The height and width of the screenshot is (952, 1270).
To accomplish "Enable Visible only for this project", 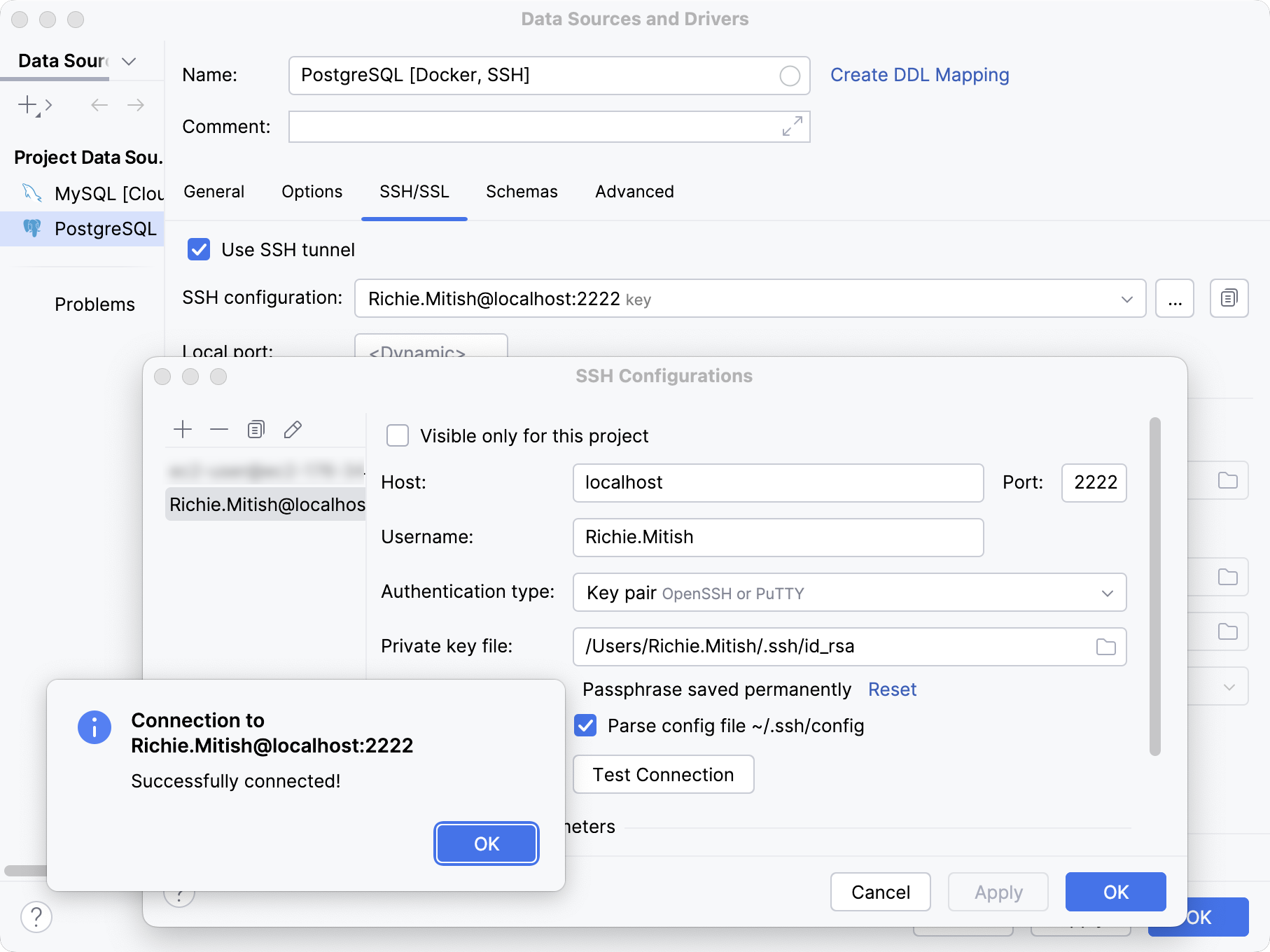I will pos(397,435).
